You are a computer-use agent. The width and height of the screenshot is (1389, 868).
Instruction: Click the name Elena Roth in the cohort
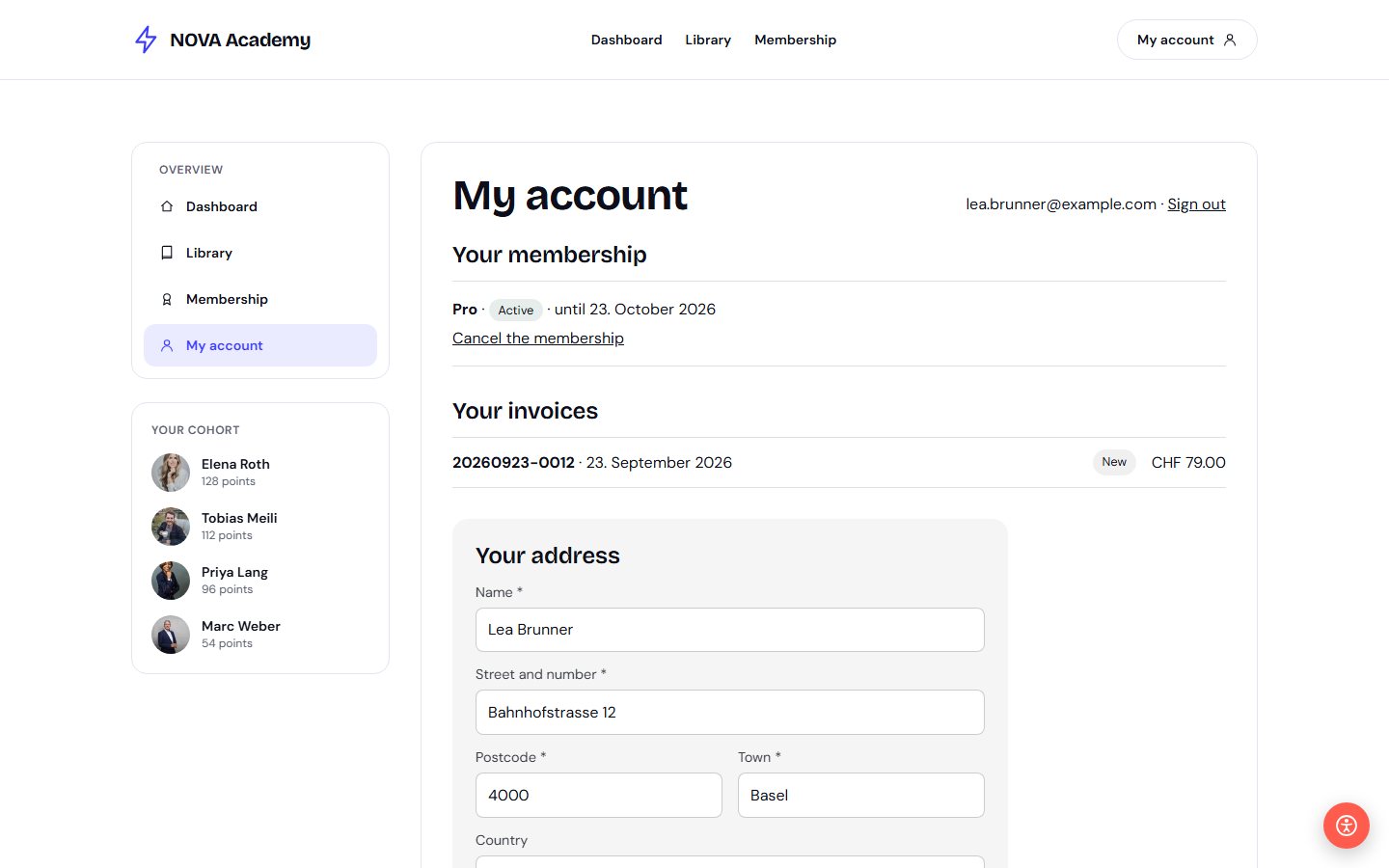tap(235, 464)
